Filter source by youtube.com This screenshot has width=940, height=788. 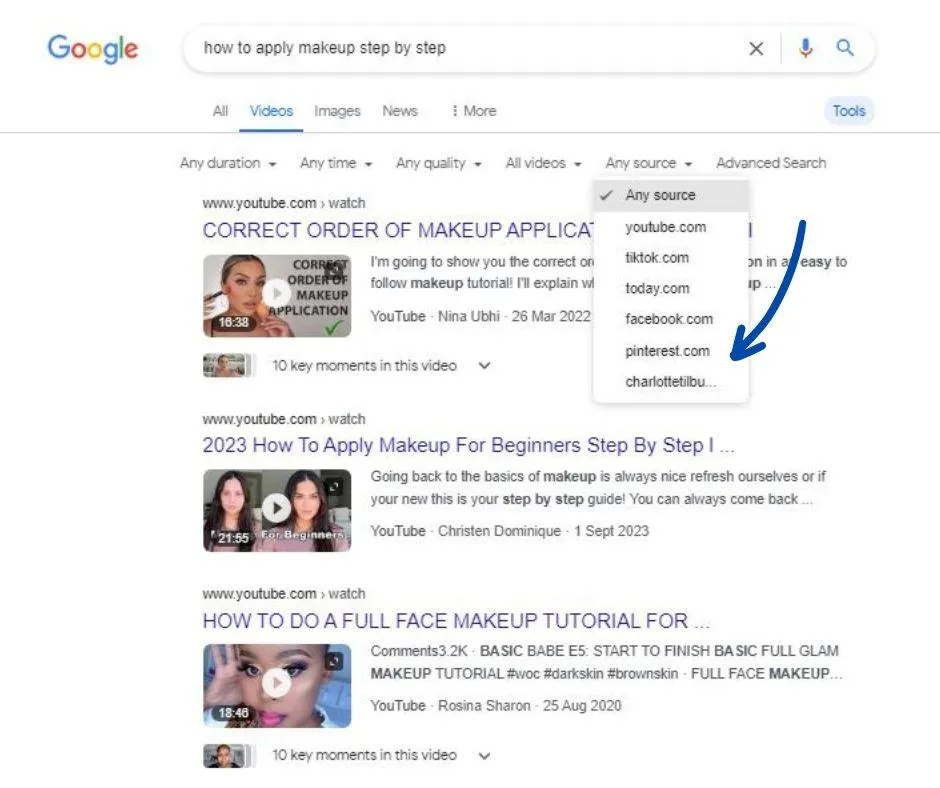[x=671, y=227]
